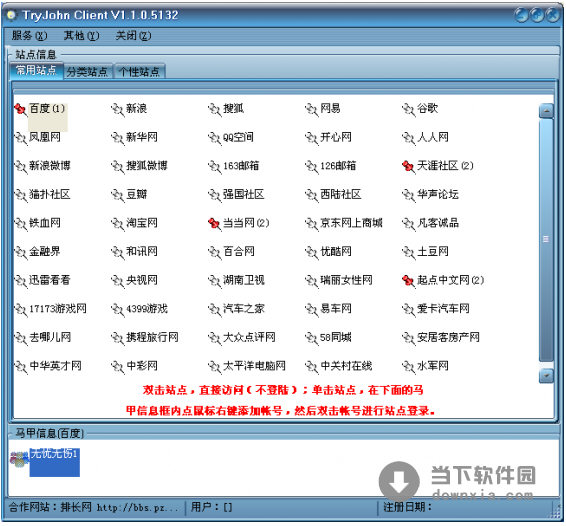Select the 华声论坛 site
The image size is (566, 526).
click(x=438, y=195)
